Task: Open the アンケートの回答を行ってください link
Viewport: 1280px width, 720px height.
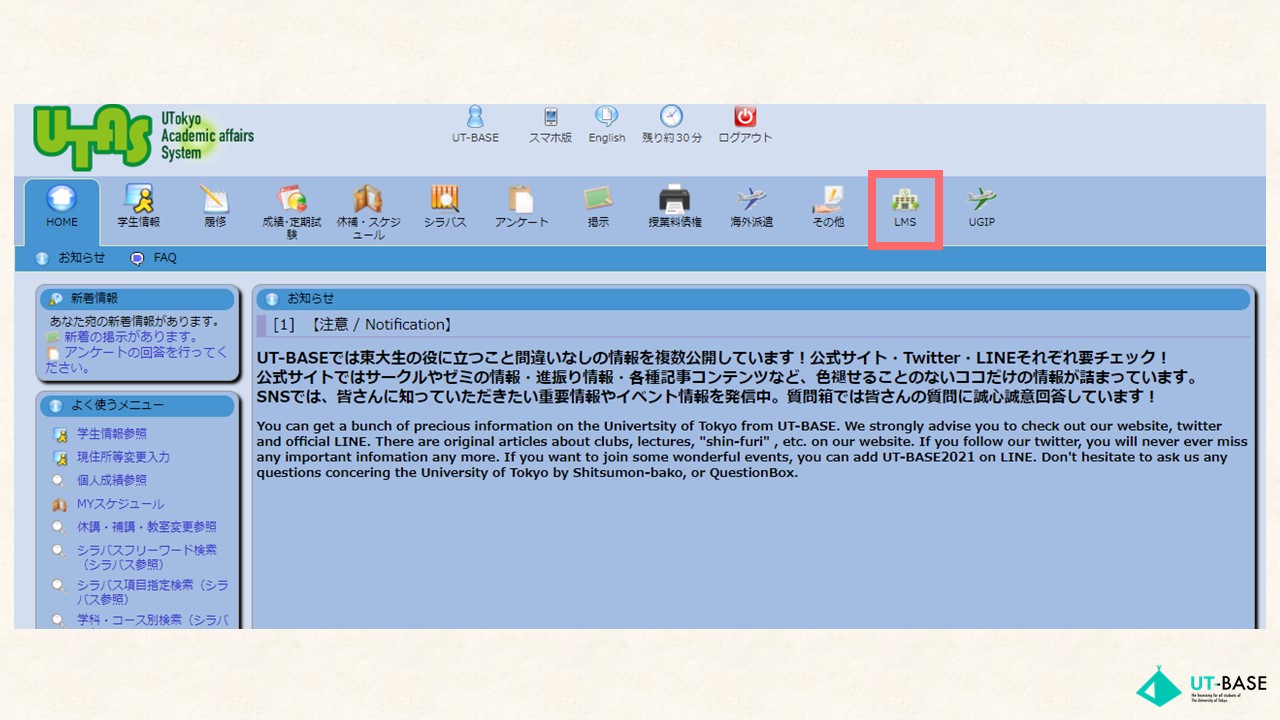Action: 137,360
